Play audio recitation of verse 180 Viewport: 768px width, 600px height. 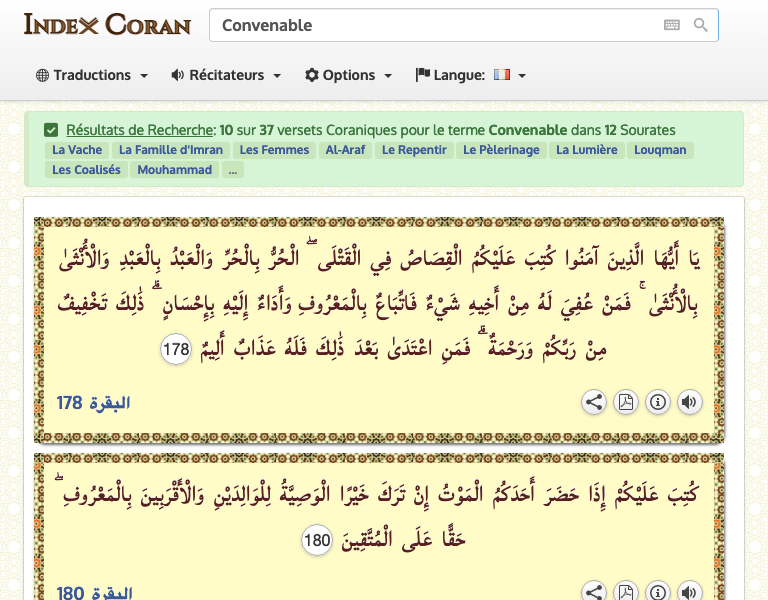tap(689, 592)
